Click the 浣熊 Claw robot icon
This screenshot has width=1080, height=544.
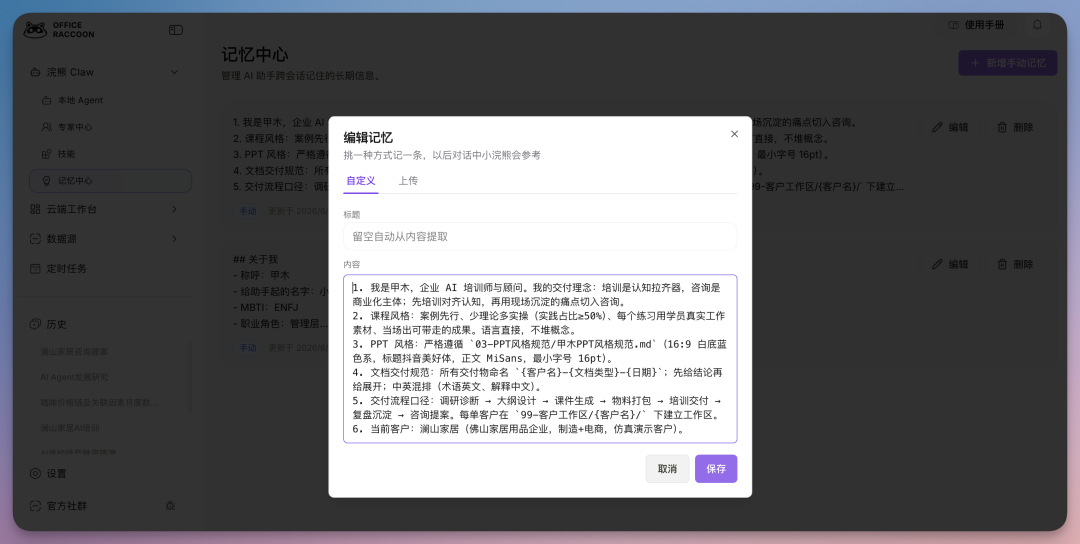(35, 72)
